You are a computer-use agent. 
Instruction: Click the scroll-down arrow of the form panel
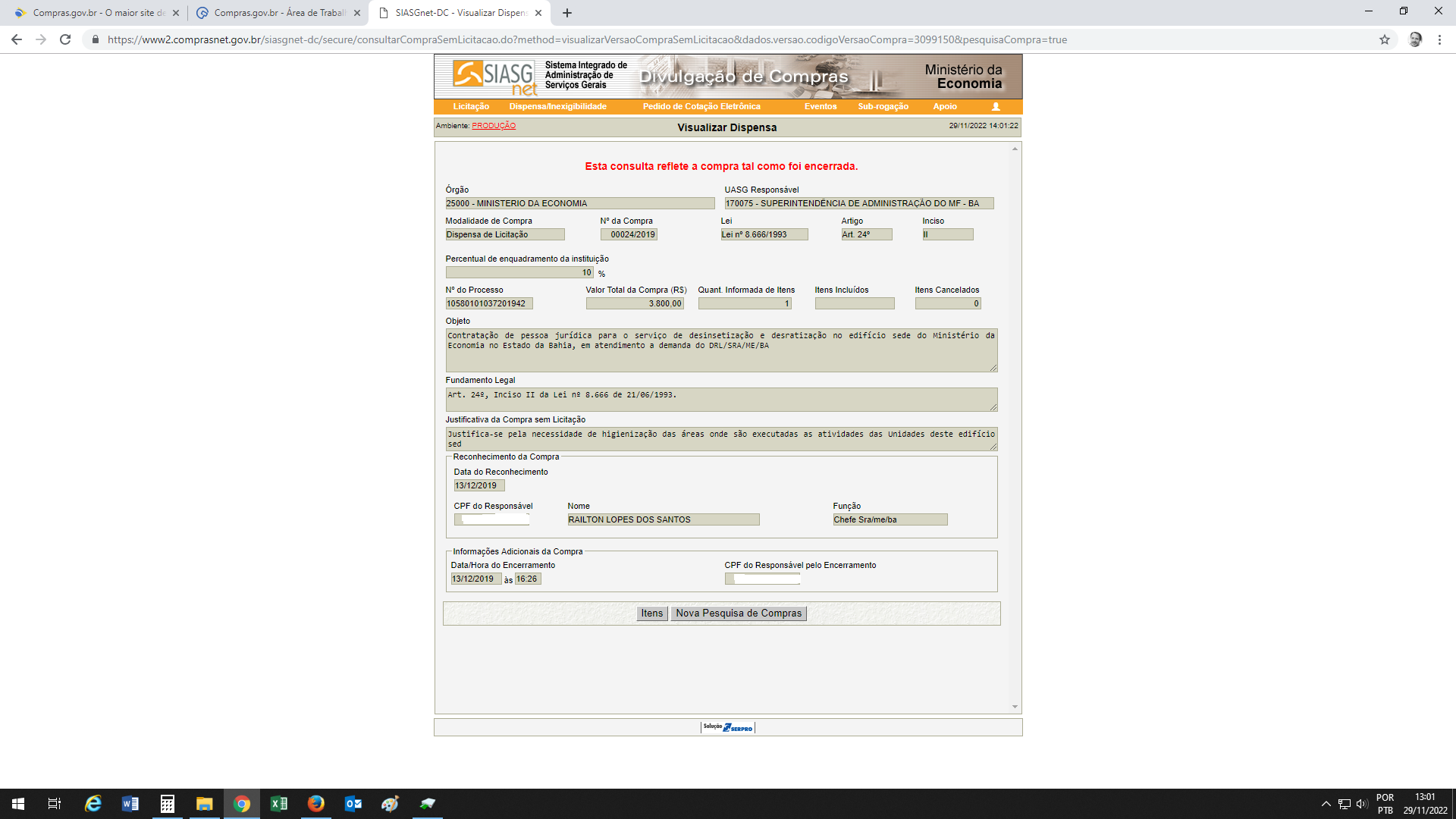[1015, 707]
